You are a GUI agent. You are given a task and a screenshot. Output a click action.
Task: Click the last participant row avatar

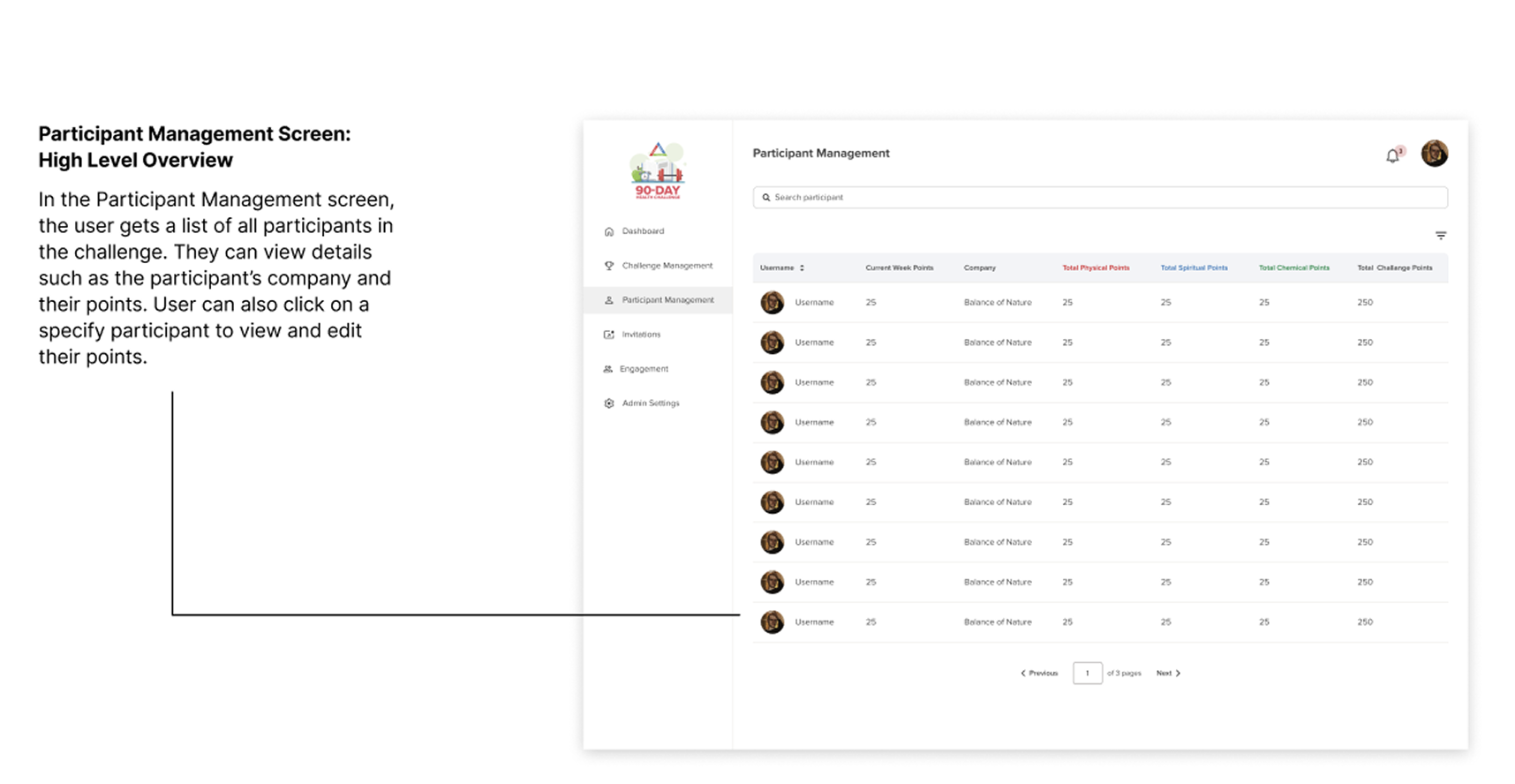[773, 622]
